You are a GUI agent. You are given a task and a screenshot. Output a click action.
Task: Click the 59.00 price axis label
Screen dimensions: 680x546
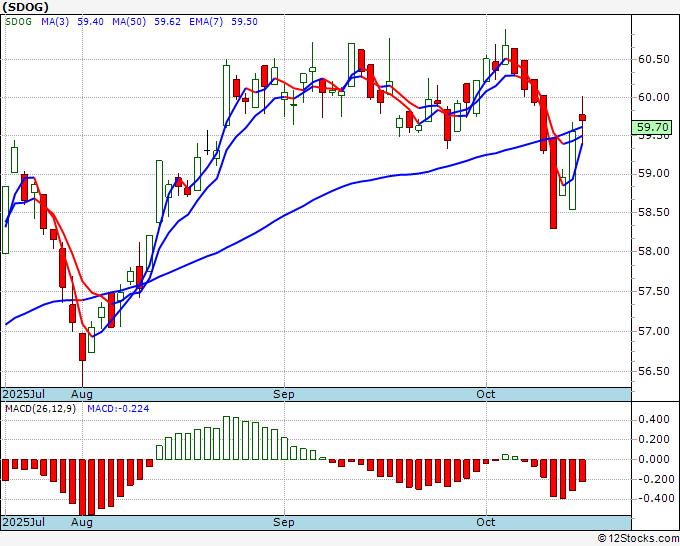[654, 173]
